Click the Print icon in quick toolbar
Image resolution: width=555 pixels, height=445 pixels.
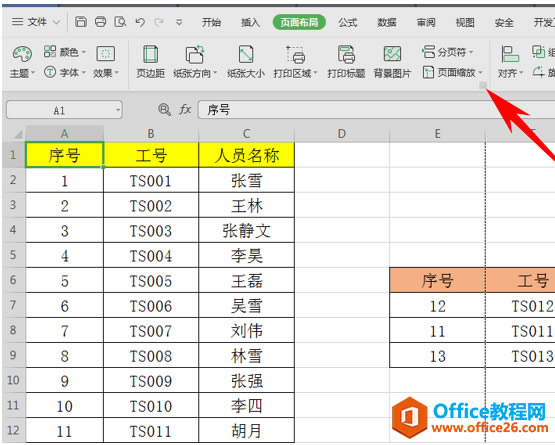101,22
